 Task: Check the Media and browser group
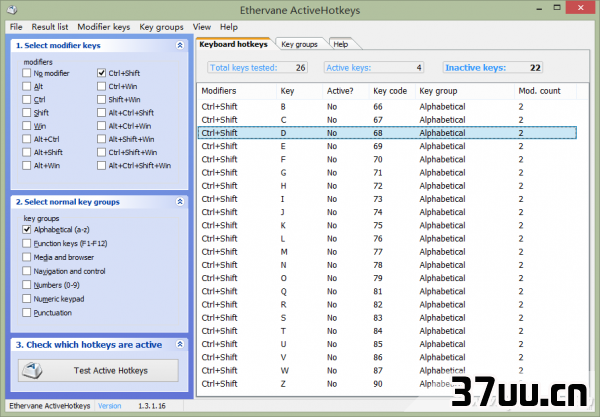26,257
